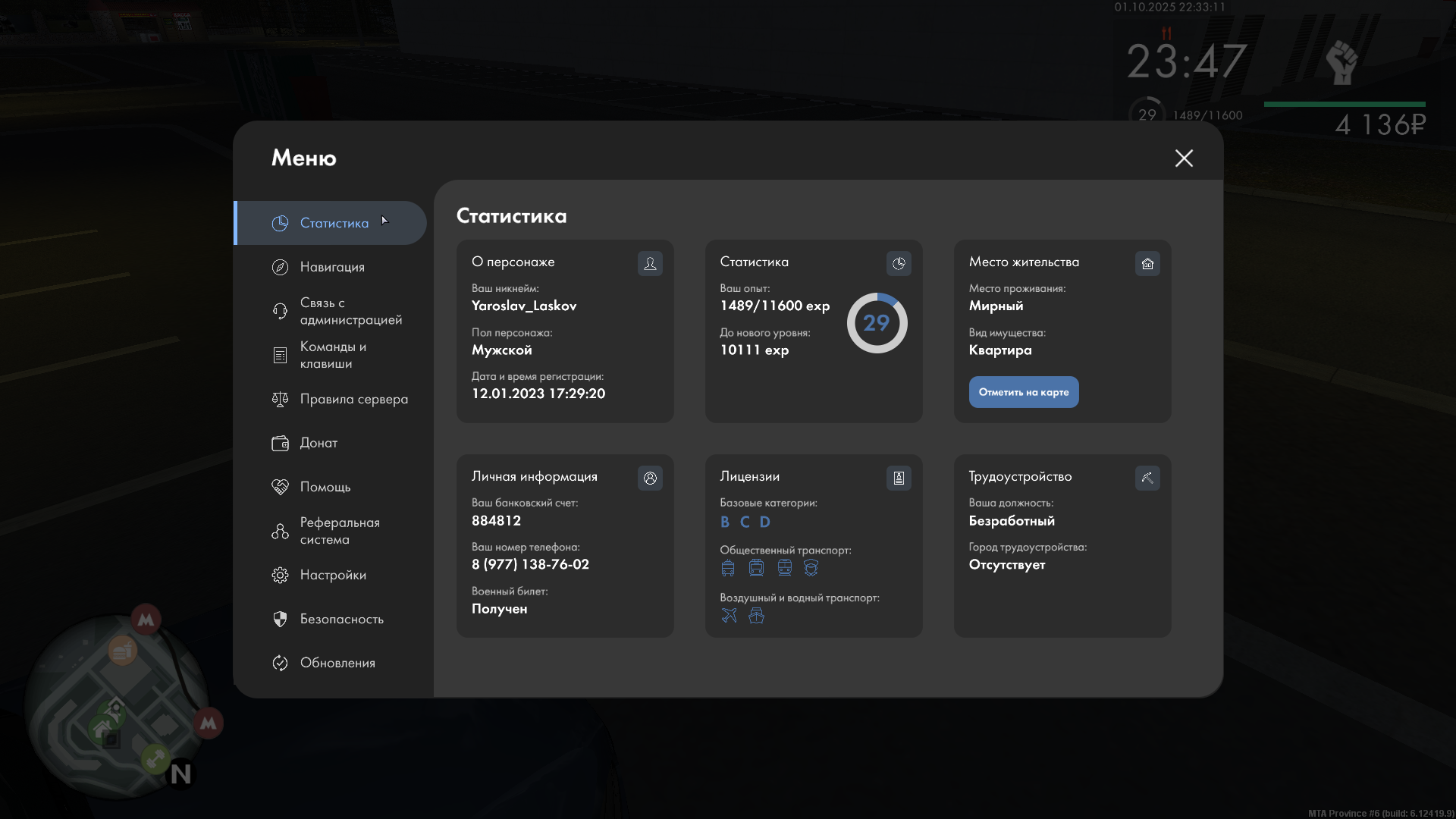Viewport: 1456px width, 819px height.
Task: Click the pie chart icon in Статистика card
Action: tap(899, 263)
